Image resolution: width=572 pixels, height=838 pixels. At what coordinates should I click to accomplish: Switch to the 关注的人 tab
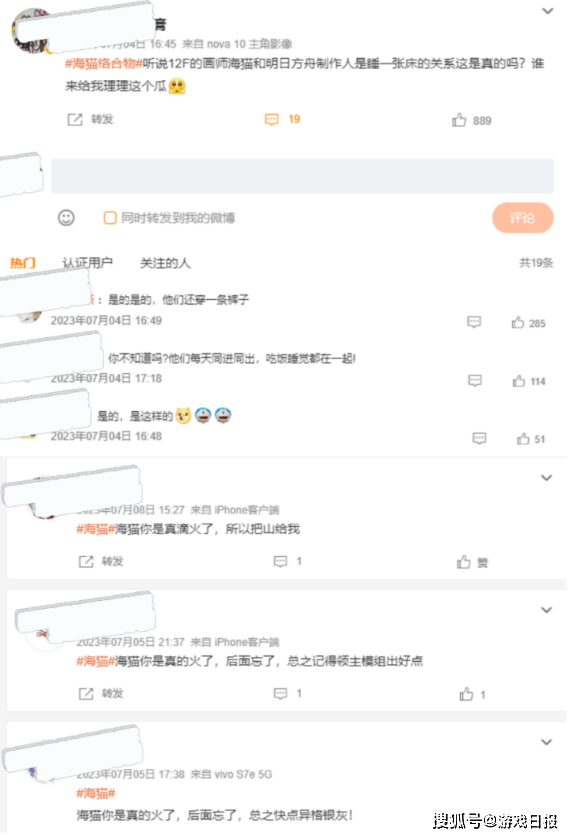coord(165,263)
